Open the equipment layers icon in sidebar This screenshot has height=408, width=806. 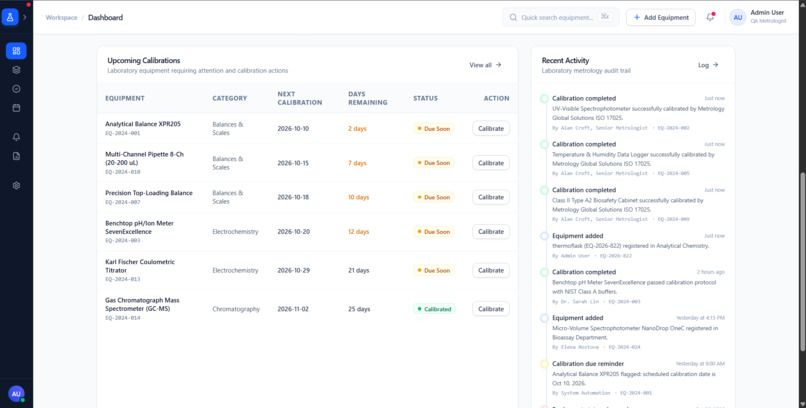coord(16,70)
